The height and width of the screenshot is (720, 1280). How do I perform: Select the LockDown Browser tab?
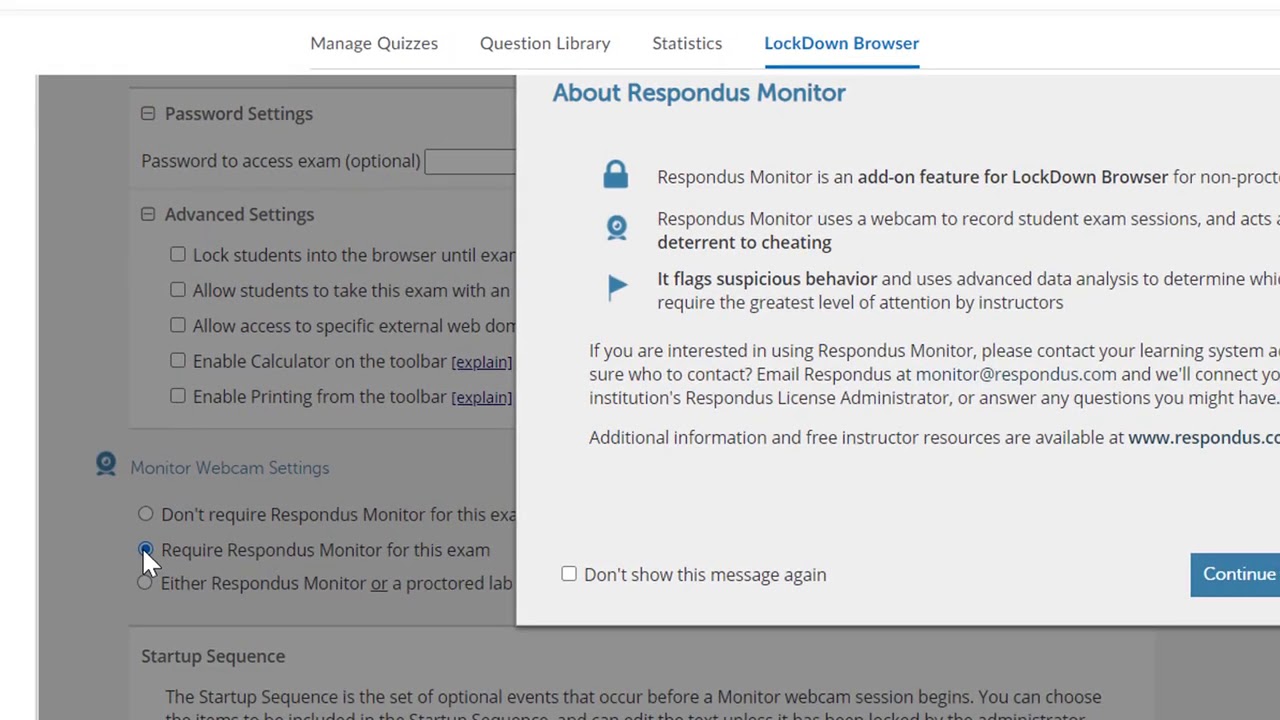point(841,43)
